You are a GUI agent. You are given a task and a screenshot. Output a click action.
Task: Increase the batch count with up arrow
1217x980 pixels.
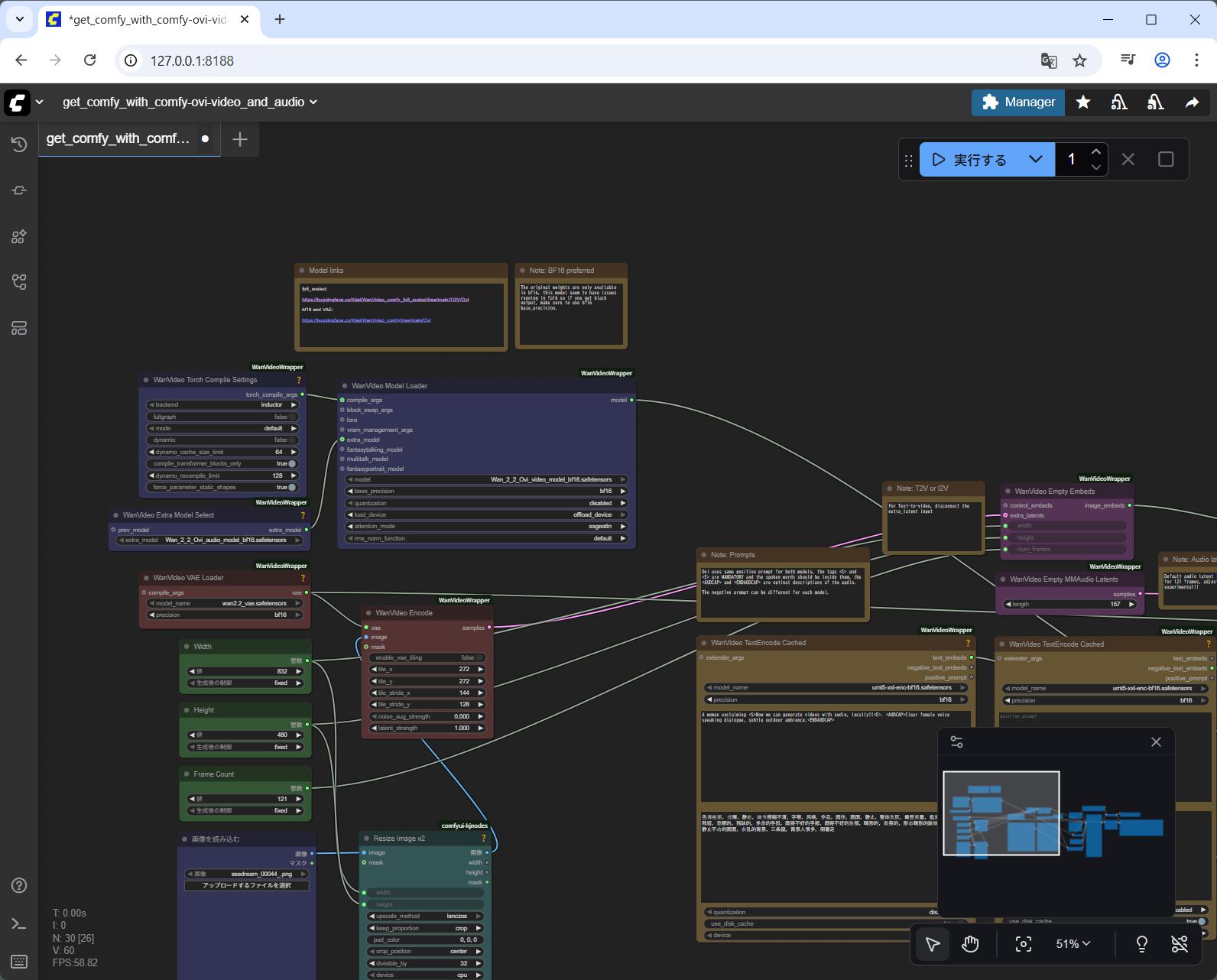click(1096, 152)
